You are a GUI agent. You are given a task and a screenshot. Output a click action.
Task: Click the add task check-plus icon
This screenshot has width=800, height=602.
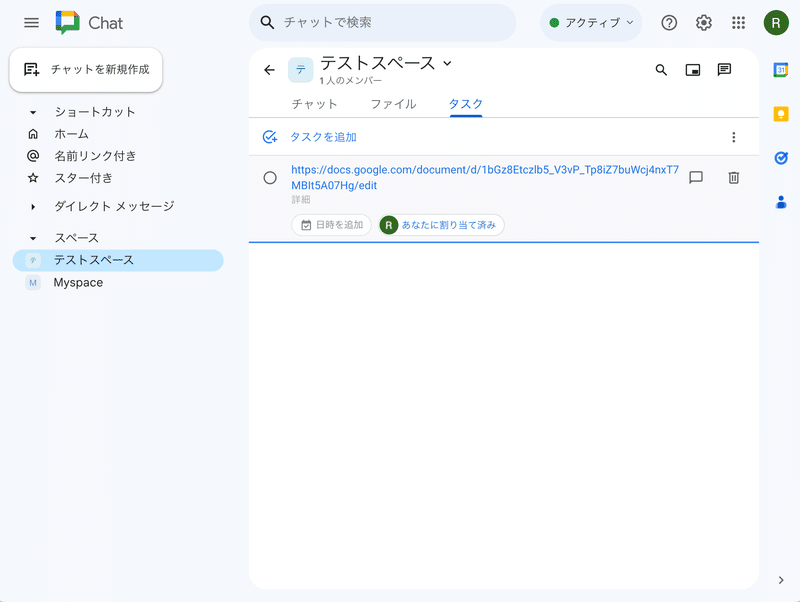[269, 137]
